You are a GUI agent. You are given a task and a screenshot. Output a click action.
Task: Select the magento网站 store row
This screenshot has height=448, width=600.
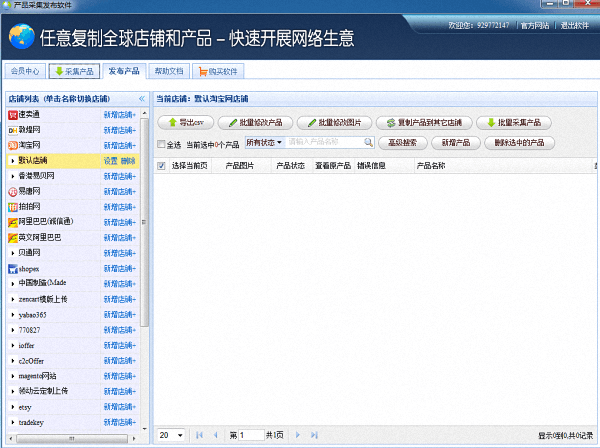[x=73, y=376]
